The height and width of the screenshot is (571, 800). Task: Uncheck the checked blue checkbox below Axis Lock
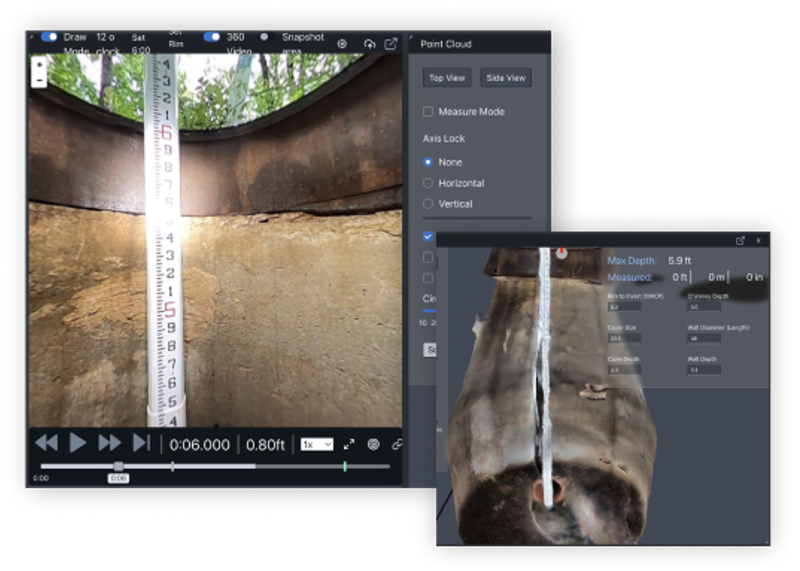click(x=428, y=236)
